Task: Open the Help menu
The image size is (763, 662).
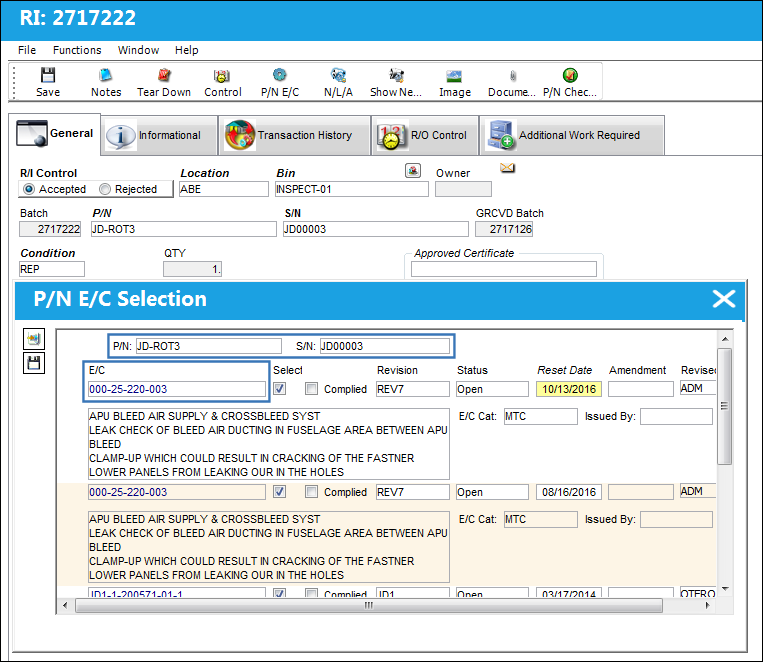Action: [186, 50]
